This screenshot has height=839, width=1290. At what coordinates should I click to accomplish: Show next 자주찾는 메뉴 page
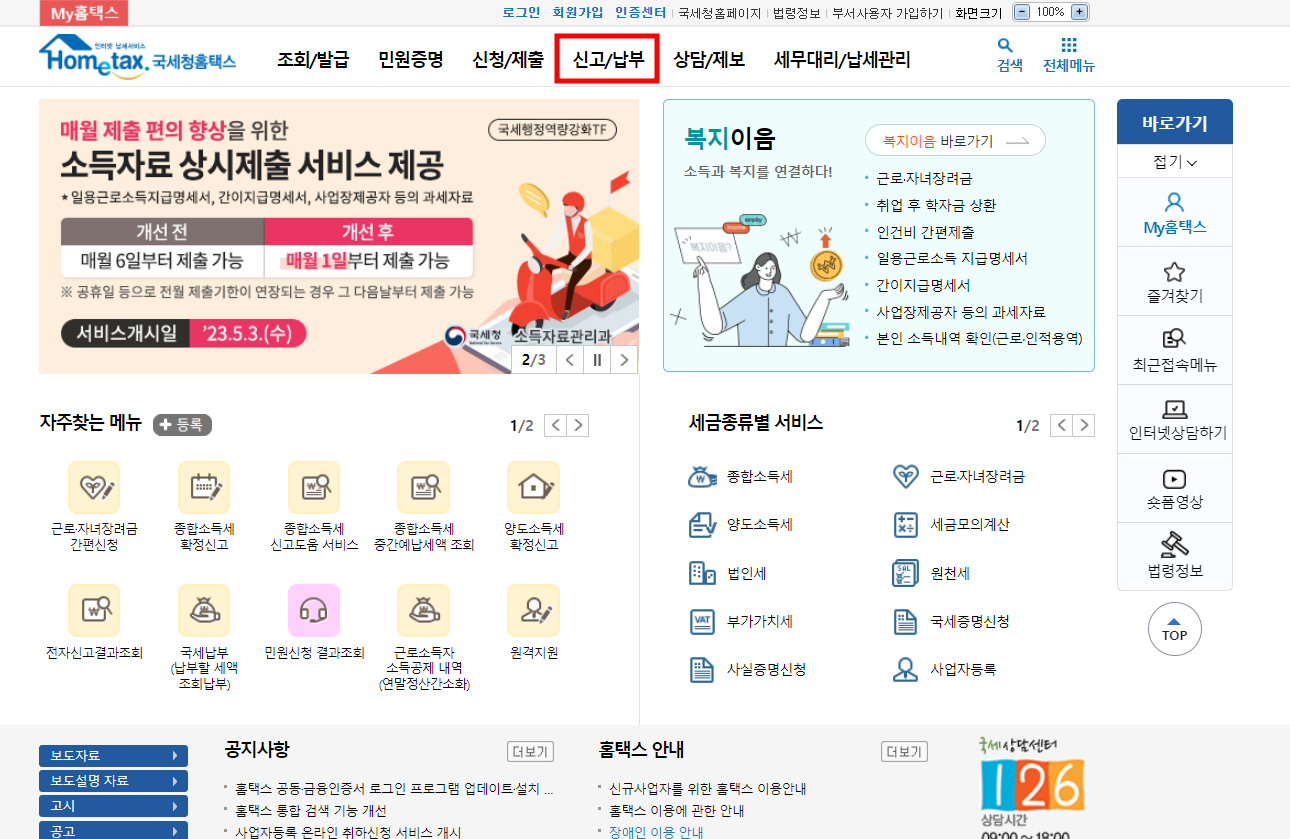pos(577,425)
